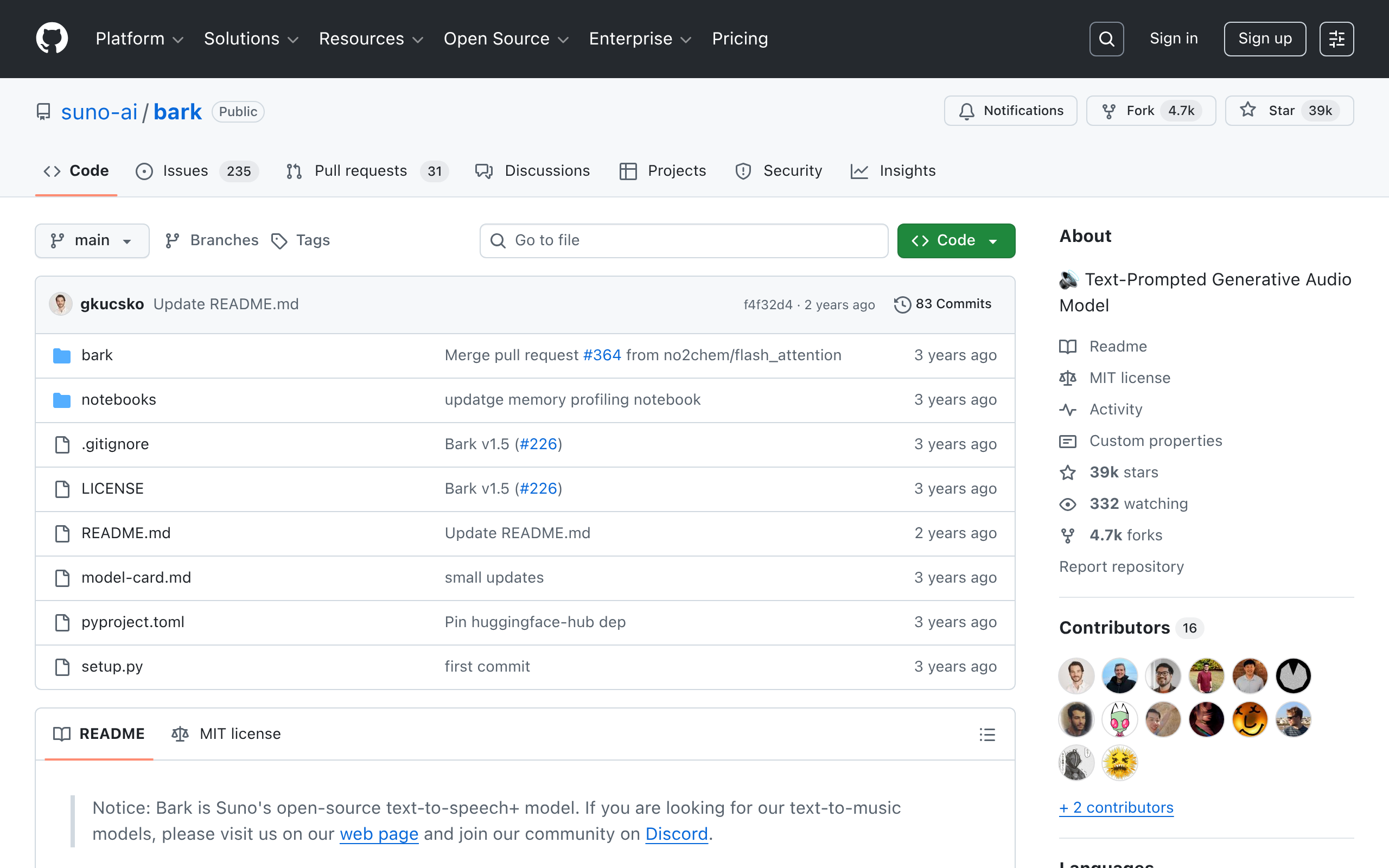Star the bark repository
This screenshot has height=868, width=1389.
point(1289,111)
